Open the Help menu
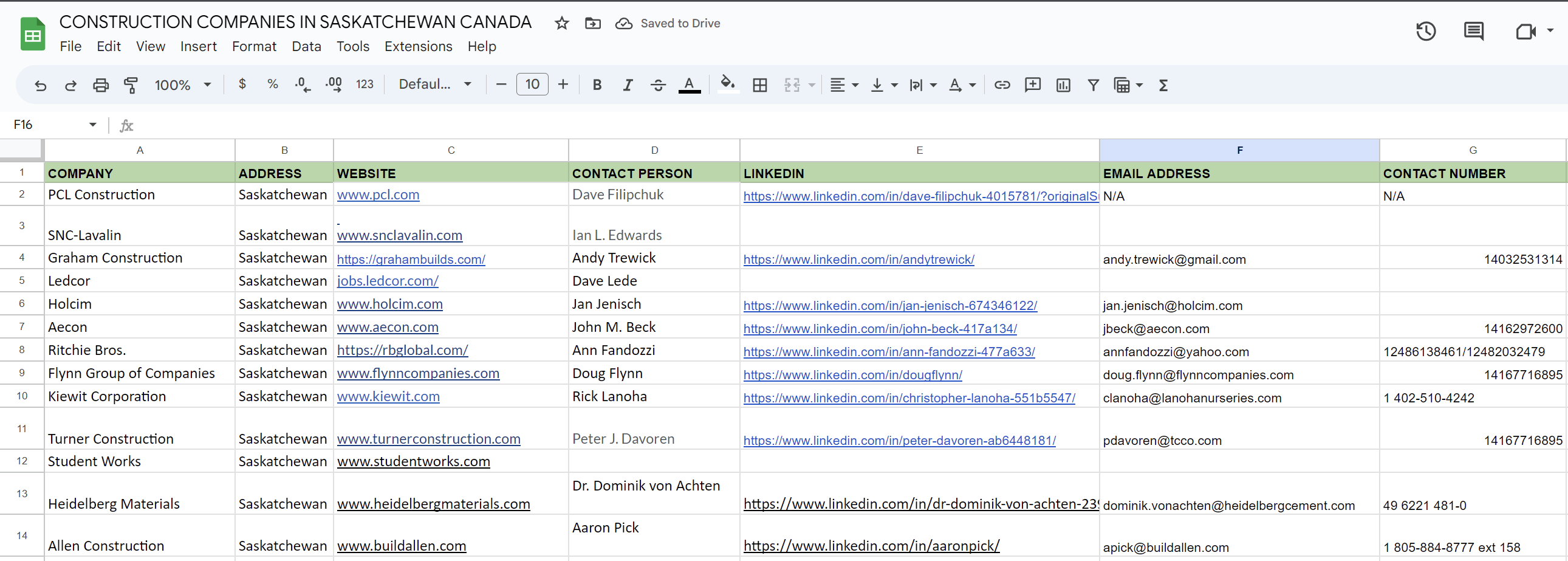Viewport: 1568px width, 561px height. point(482,46)
